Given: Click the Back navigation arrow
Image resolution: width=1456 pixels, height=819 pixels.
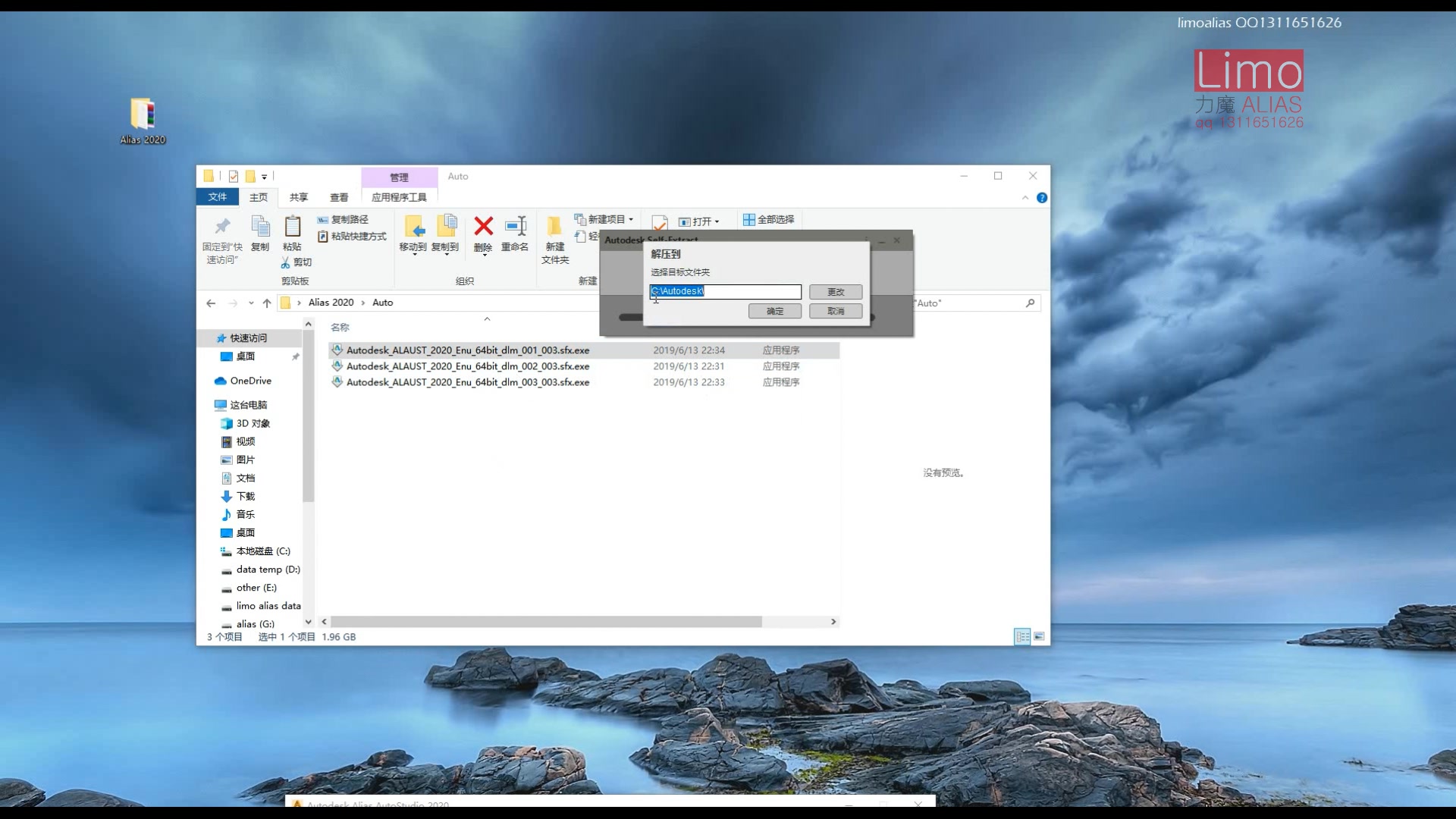Looking at the screenshot, I should click(211, 303).
